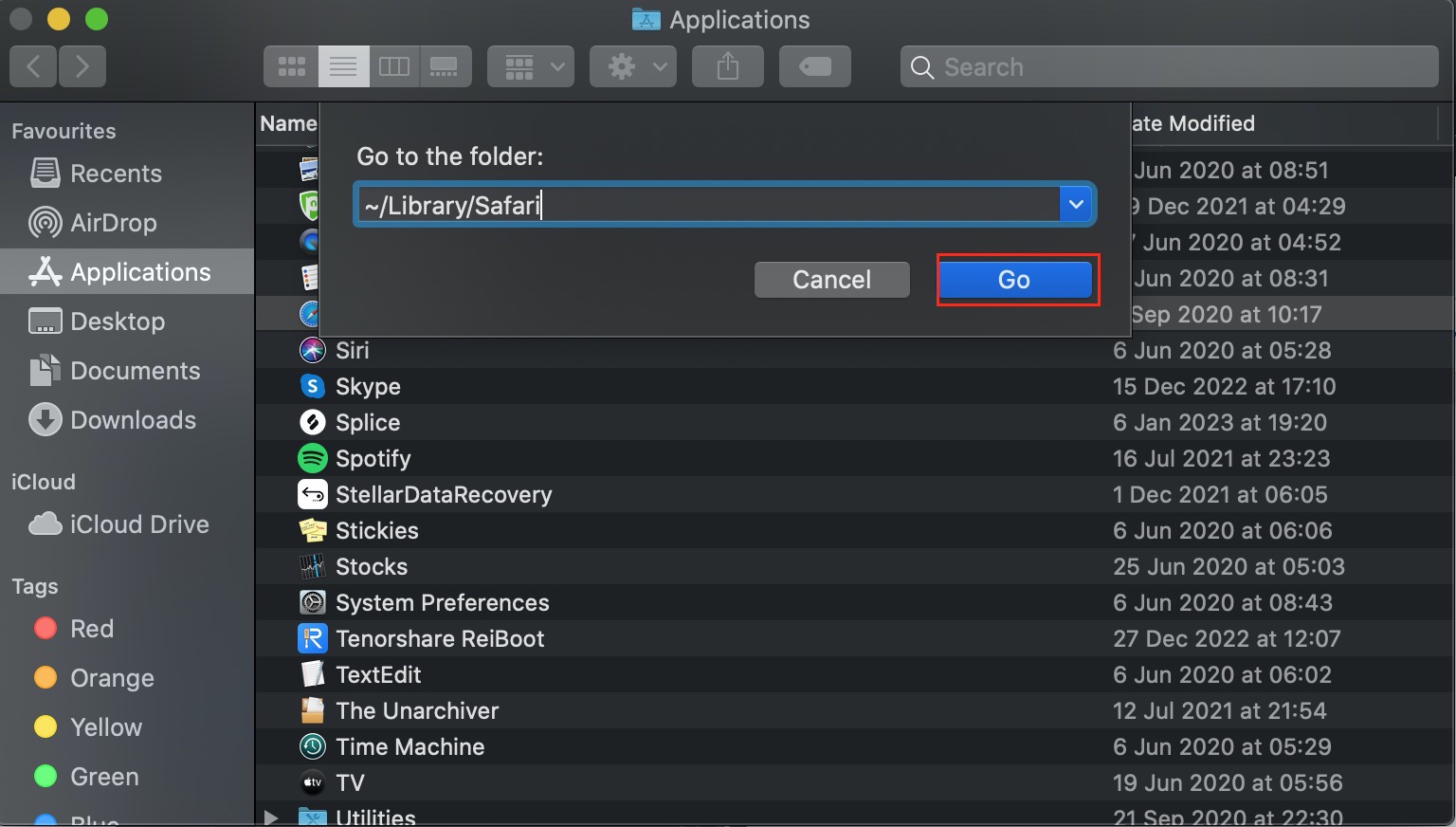
Task: Open Documents in the sidebar
Action: [x=127, y=371]
